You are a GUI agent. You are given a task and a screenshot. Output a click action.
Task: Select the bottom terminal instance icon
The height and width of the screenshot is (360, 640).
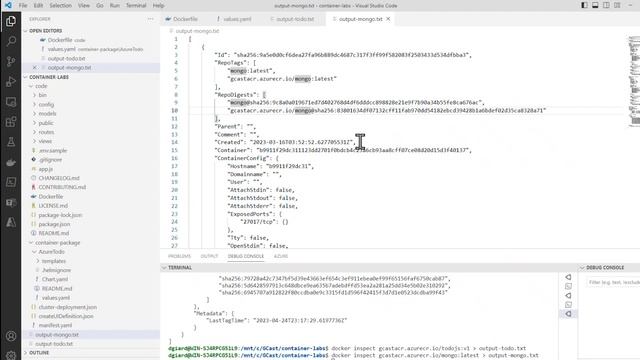point(568,314)
